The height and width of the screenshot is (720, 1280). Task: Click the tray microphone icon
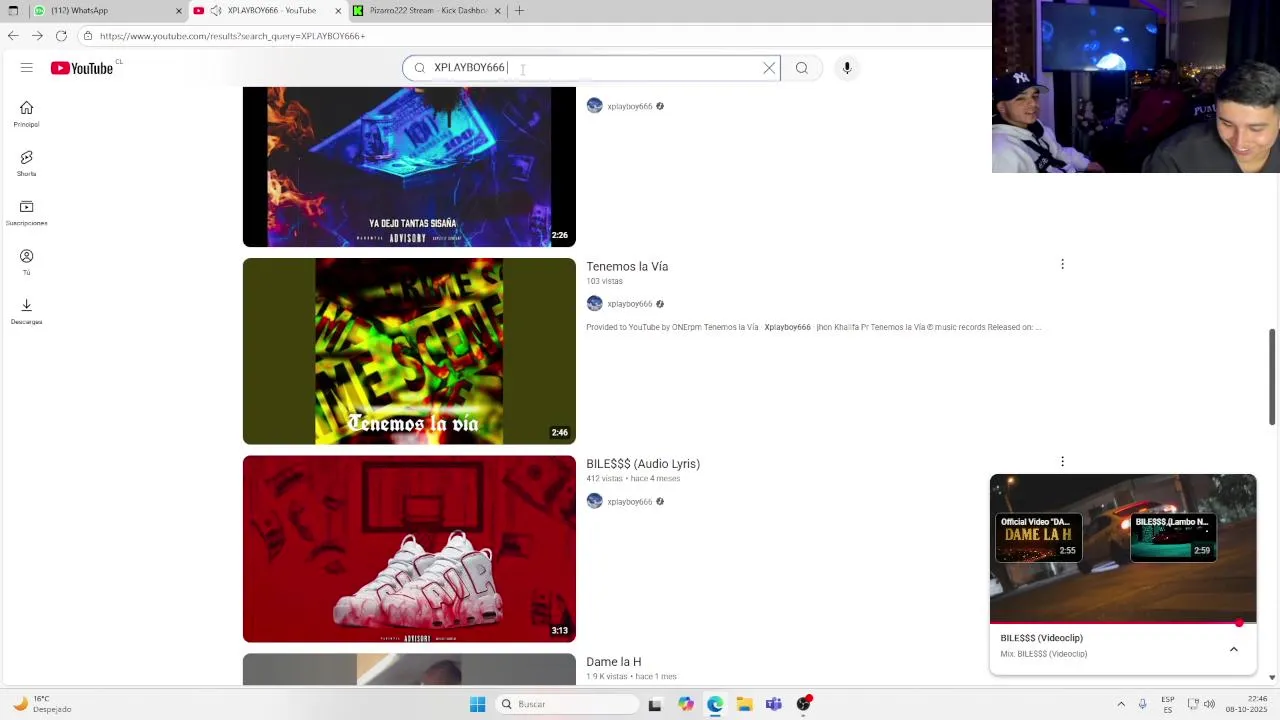coord(1144,704)
